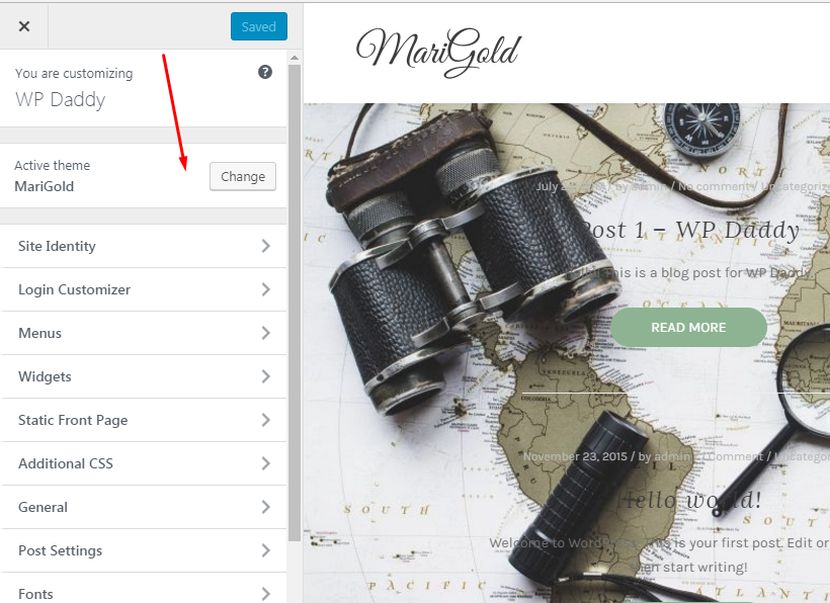Click the Post Settings chevron icon
The height and width of the screenshot is (603, 830).
click(x=266, y=551)
